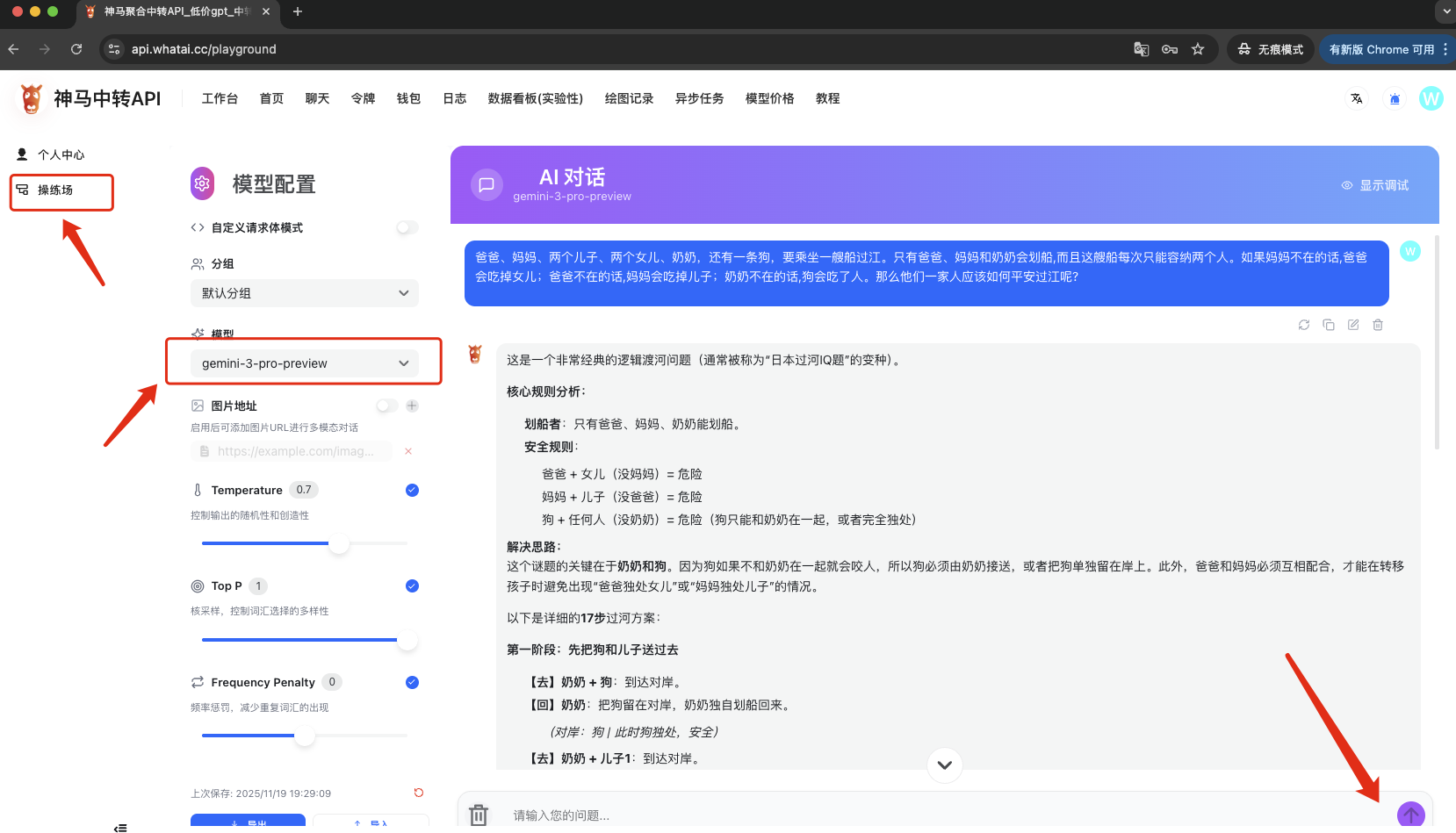Toggle Frequency Penalty enable checkbox
The height and width of the screenshot is (833, 1456).
(x=412, y=682)
